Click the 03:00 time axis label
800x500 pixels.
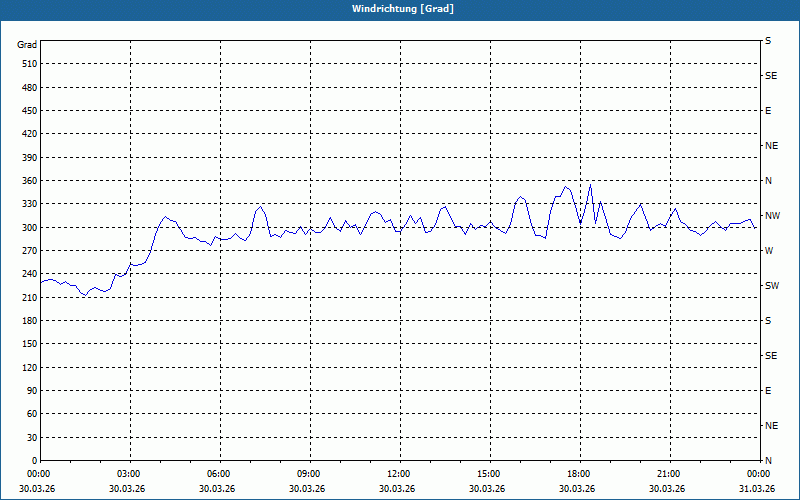129,474
